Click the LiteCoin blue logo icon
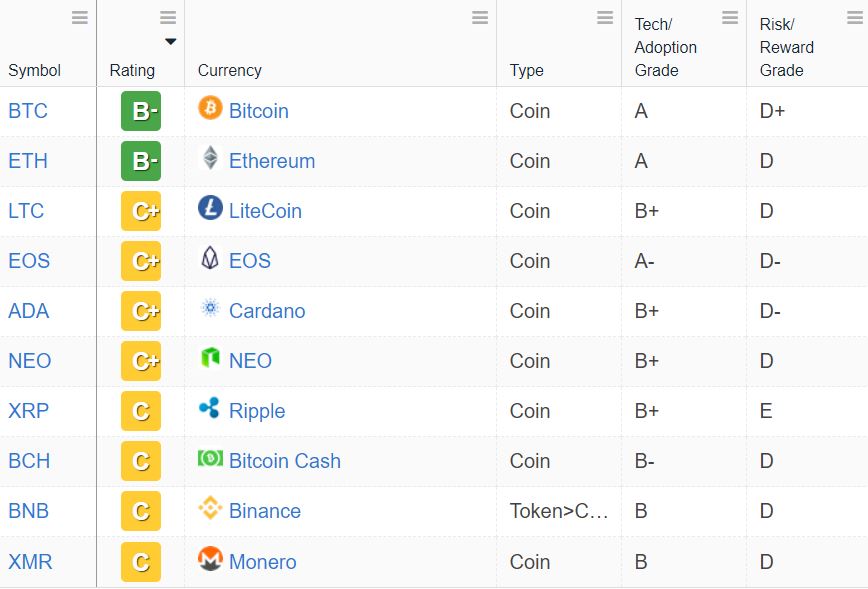This screenshot has height=589, width=868. click(x=210, y=208)
